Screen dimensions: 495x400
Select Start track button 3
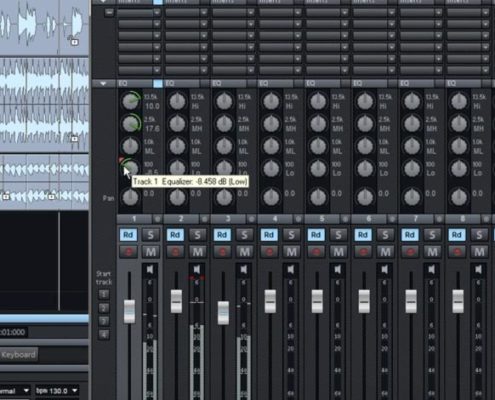point(104,321)
